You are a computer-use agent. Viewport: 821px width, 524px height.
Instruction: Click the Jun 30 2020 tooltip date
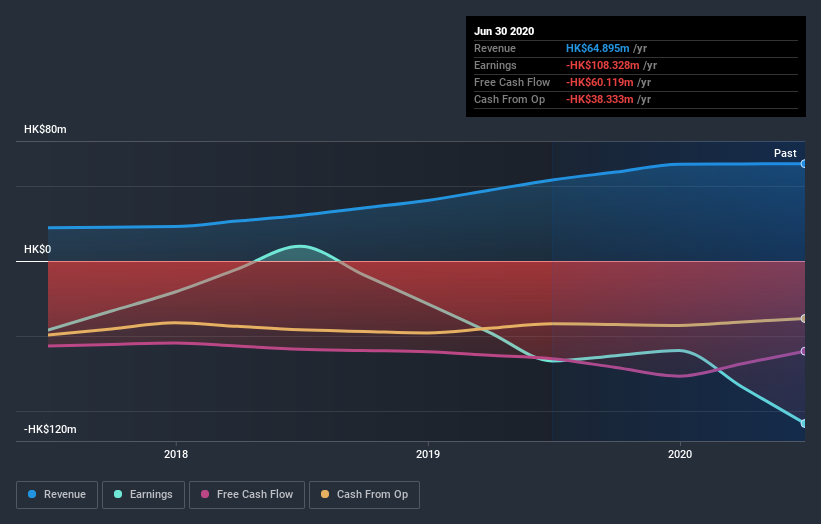pos(504,31)
